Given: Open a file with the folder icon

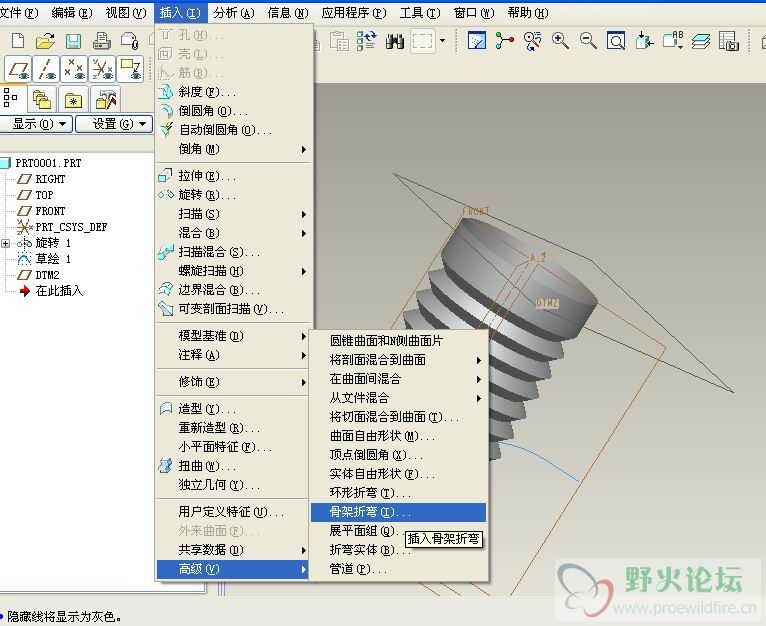Looking at the screenshot, I should pyautogui.click(x=45, y=41).
